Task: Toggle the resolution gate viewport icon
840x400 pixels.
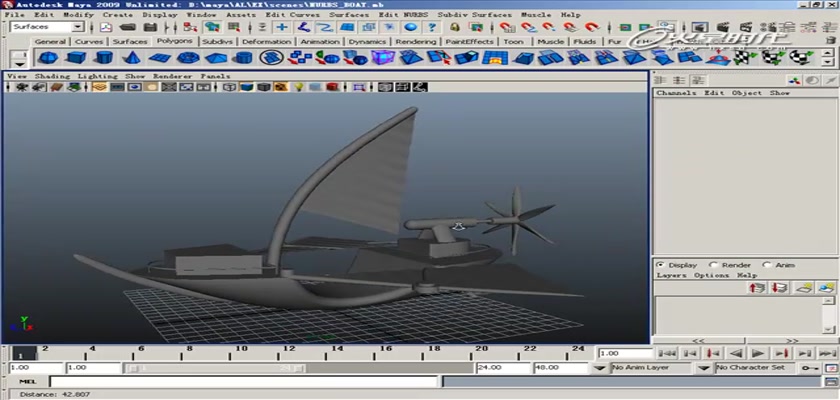Action: (x=134, y=87)
